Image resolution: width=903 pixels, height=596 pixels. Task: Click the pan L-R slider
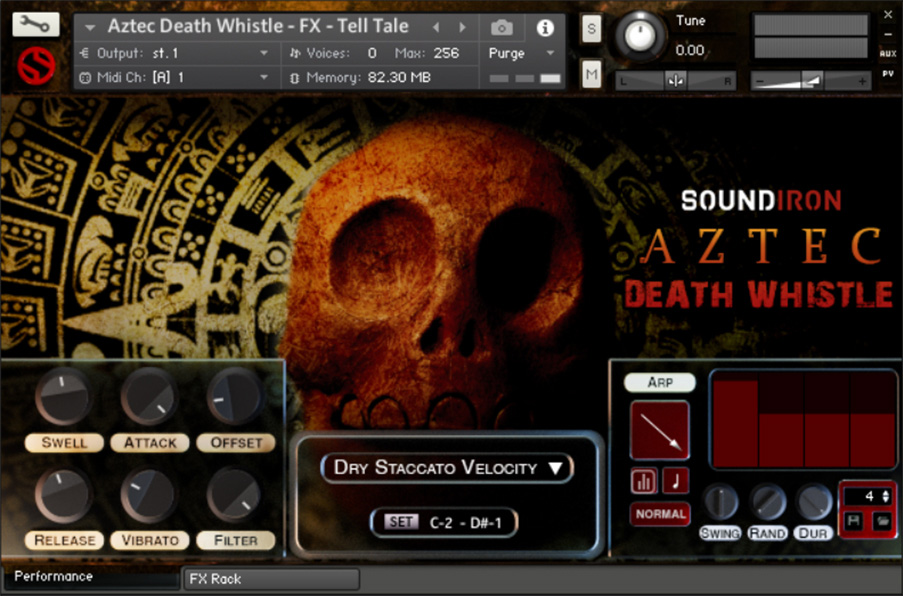(x=675, y=81)
